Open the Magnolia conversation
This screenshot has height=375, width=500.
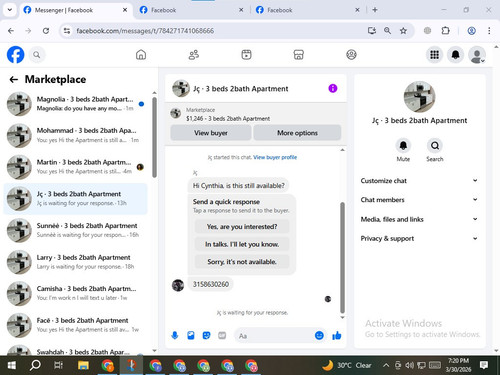tap(75, 104)
